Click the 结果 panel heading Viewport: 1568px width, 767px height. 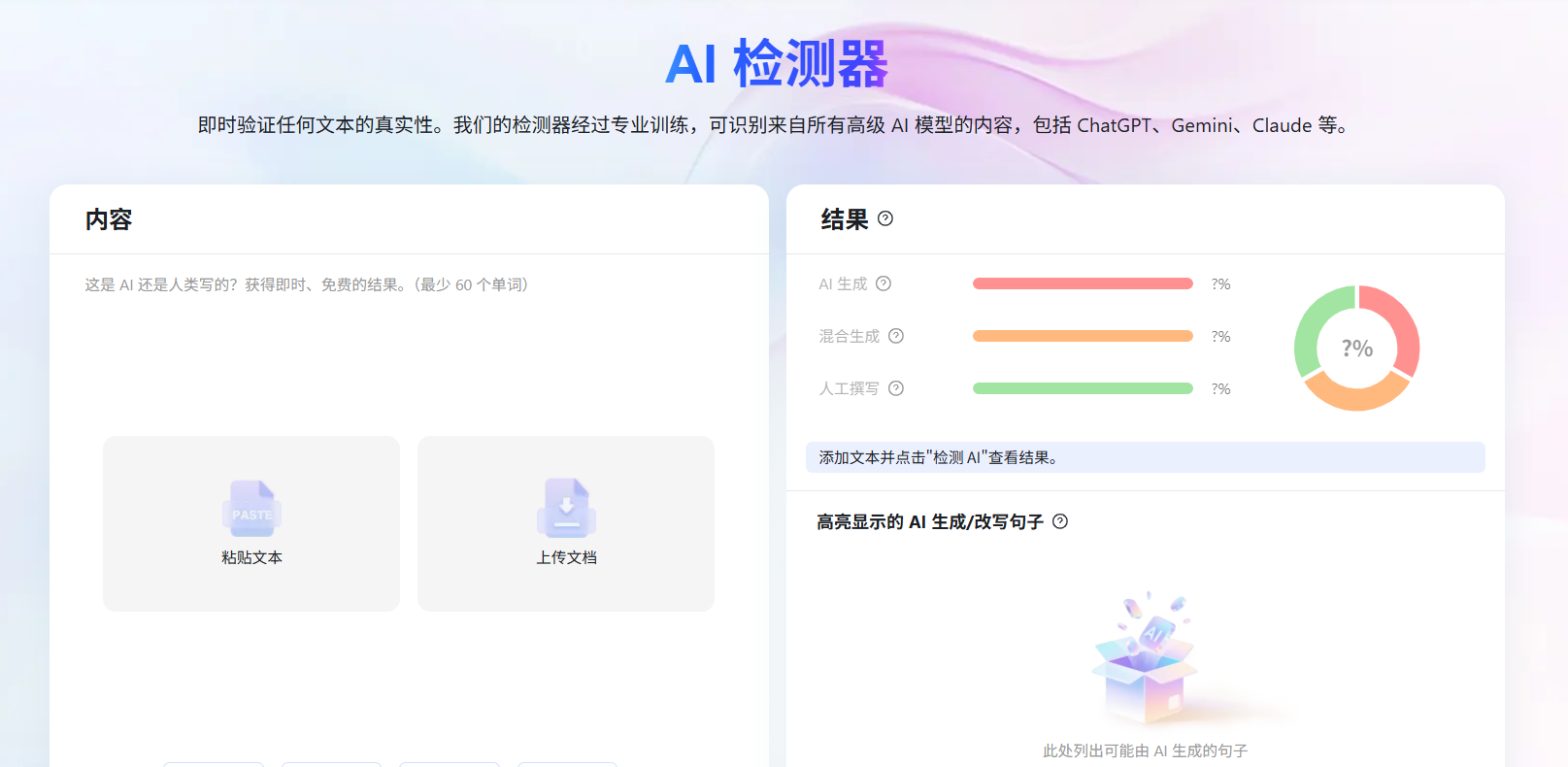(x=845, y=219)
